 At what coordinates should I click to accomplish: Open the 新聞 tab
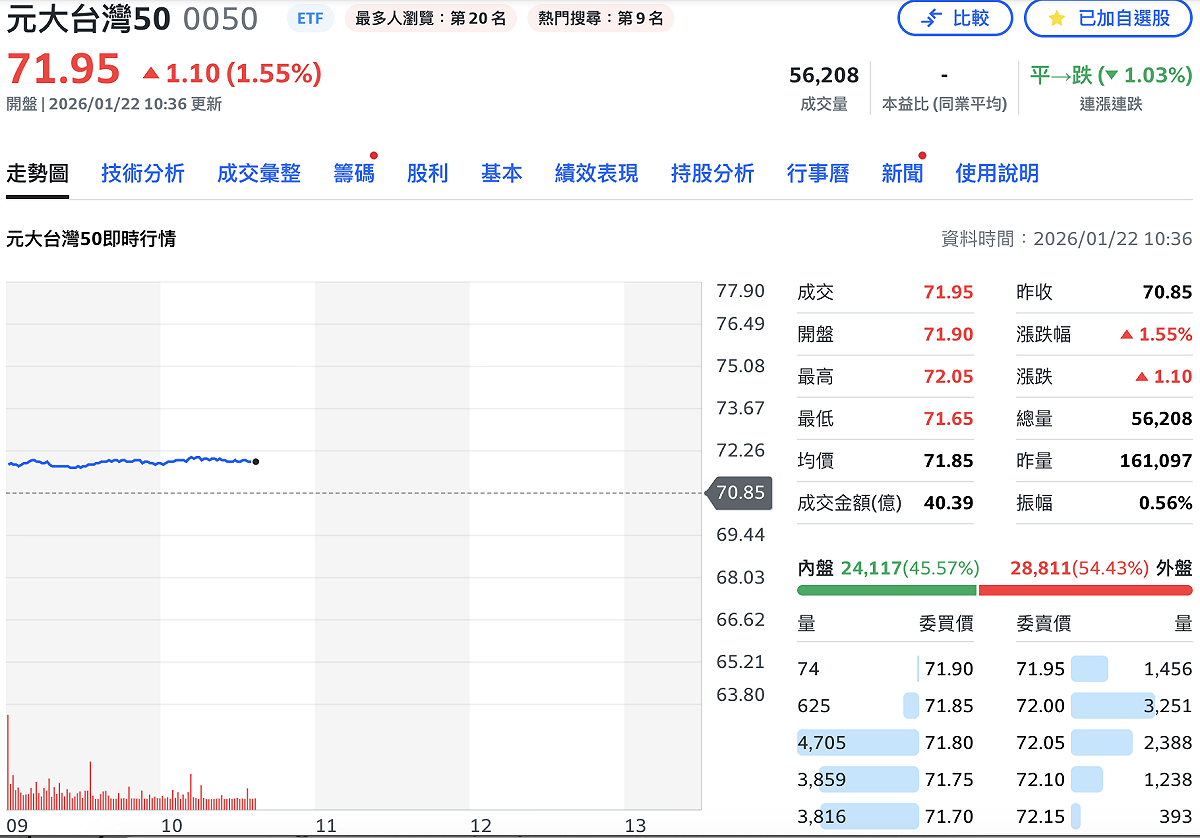tap(902, 173)
